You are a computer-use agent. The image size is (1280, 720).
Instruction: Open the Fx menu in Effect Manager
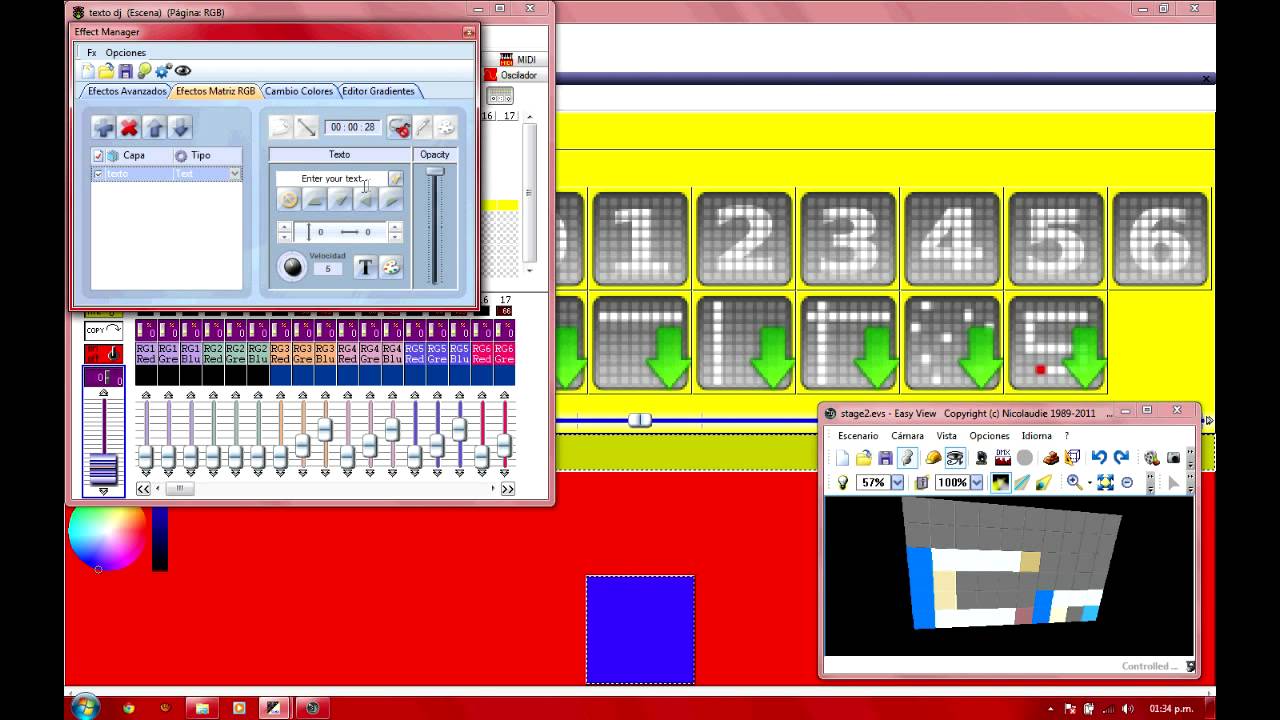click(x=91, y=52)
